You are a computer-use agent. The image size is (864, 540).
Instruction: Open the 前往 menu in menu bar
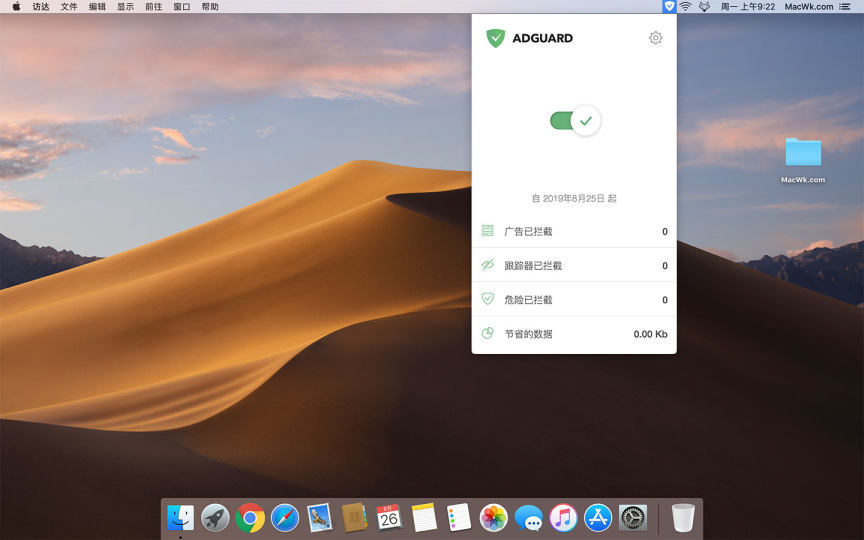point(153,6)
